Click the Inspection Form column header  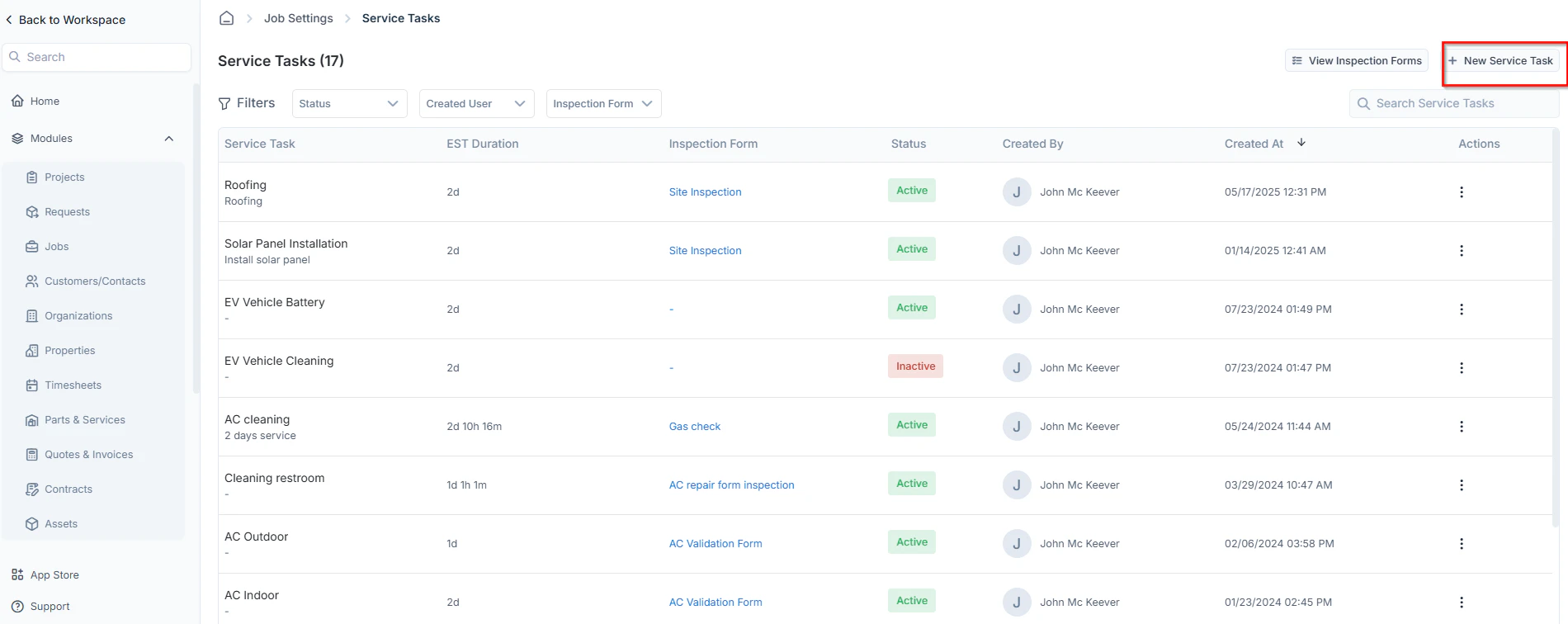713,144
